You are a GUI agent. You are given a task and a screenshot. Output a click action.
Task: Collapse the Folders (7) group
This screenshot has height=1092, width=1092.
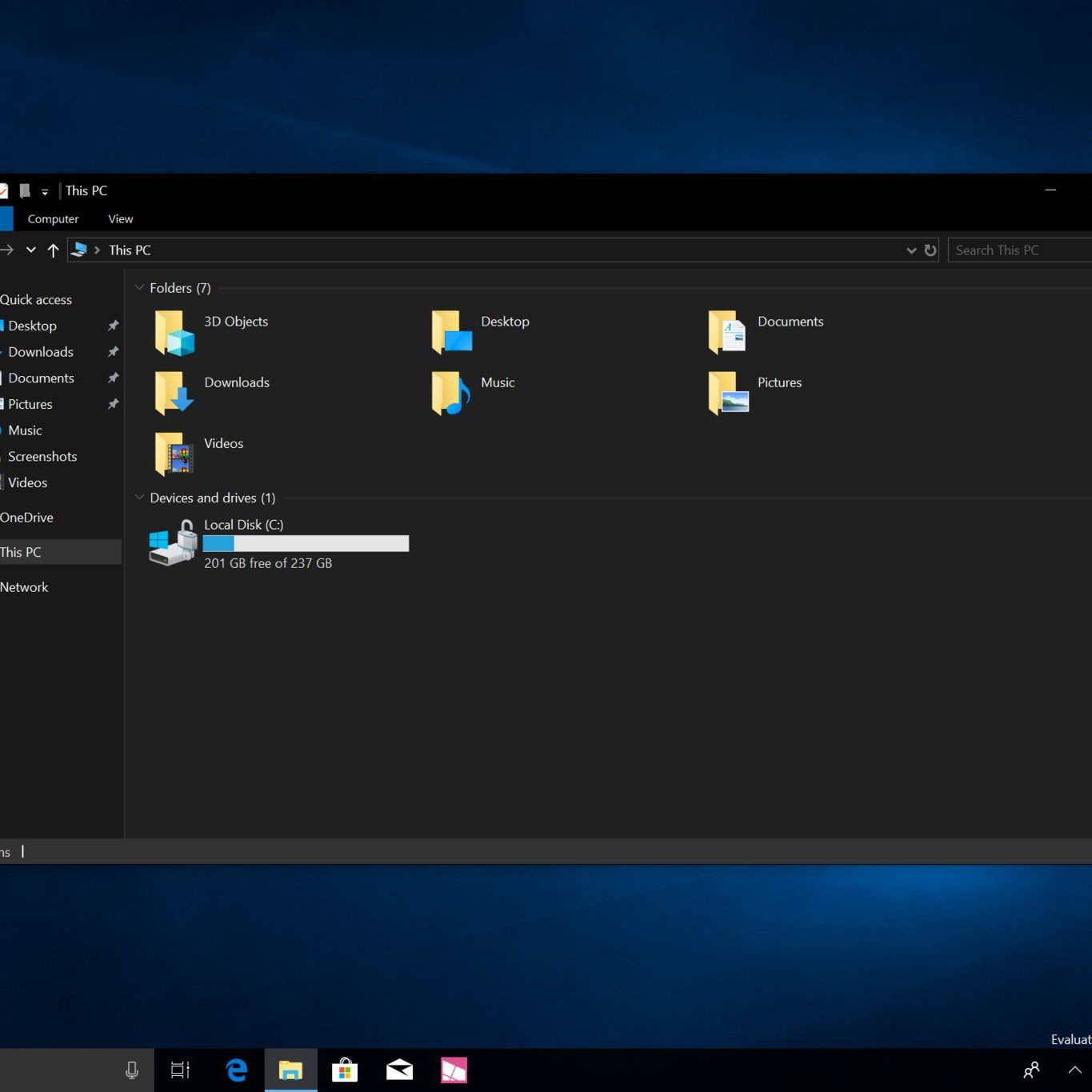[x=140, y=288]
